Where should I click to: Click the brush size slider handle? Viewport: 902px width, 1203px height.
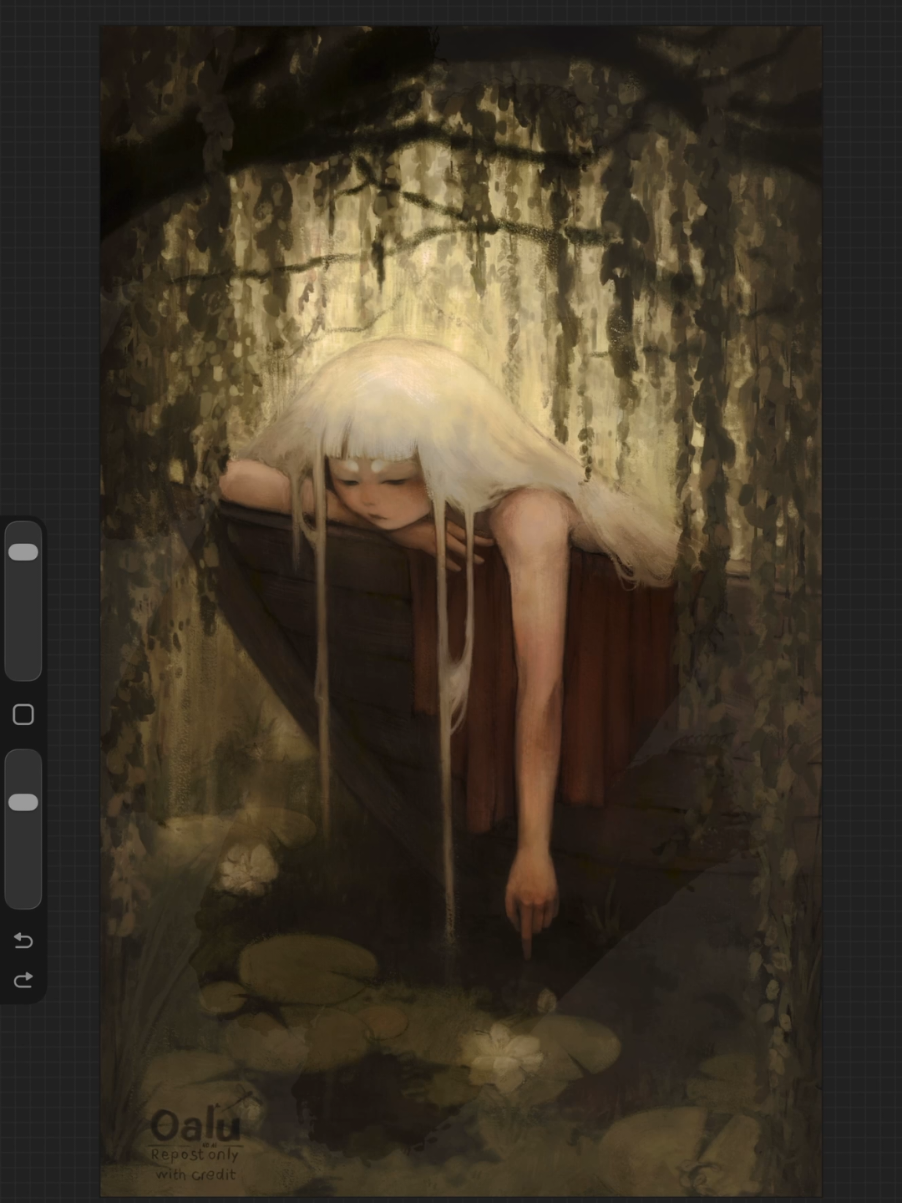(x=23, y=552)
